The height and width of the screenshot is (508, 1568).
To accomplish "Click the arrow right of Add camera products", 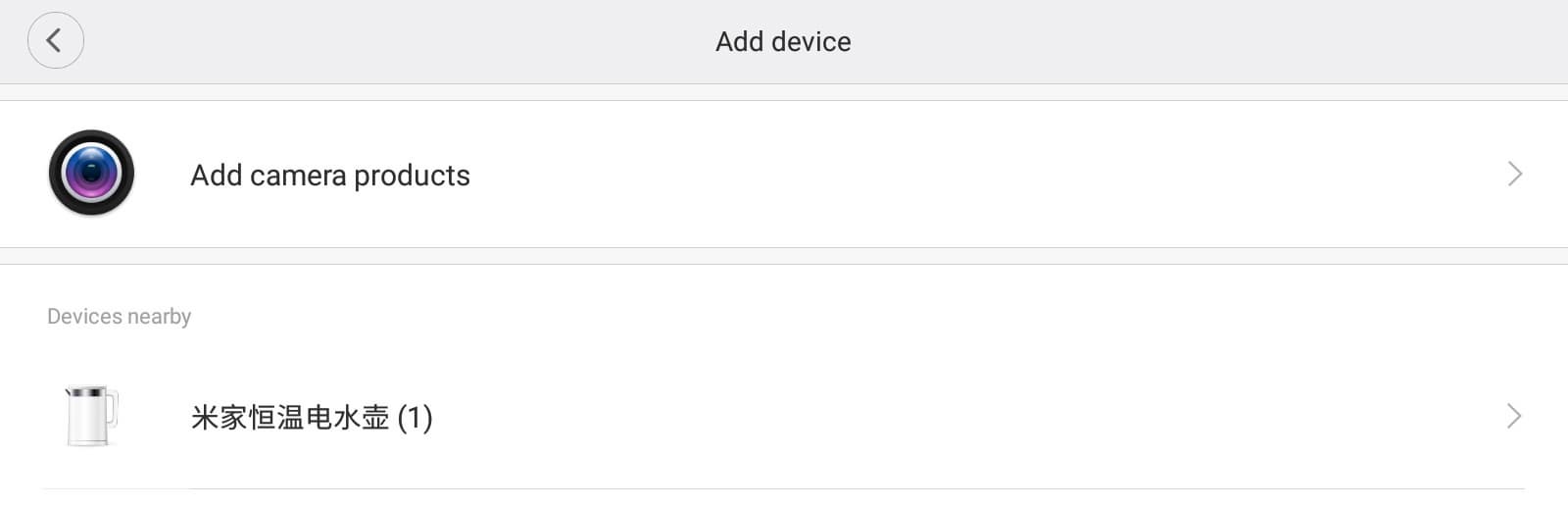I will 1514,174.
